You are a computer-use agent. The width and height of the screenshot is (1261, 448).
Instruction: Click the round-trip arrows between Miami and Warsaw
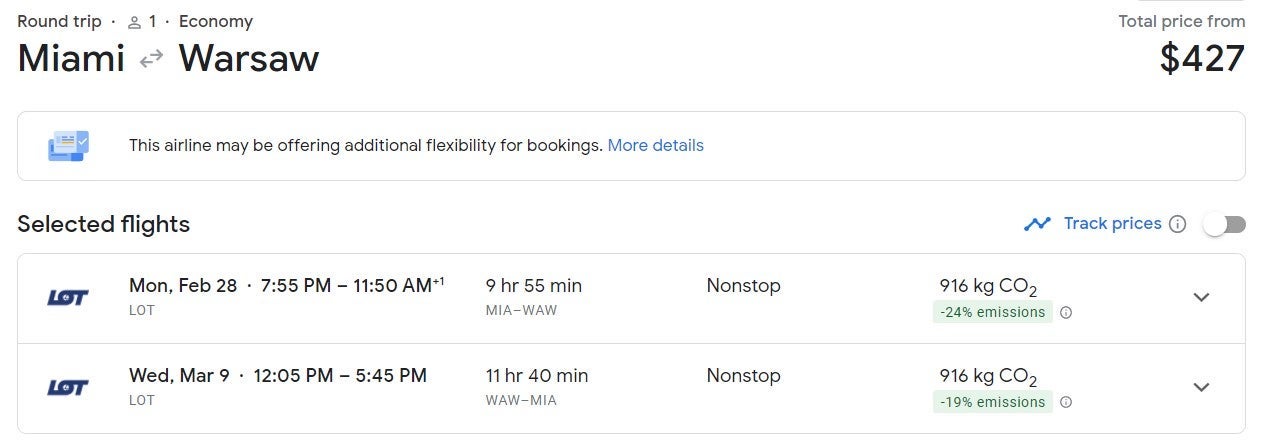point(151,59)
